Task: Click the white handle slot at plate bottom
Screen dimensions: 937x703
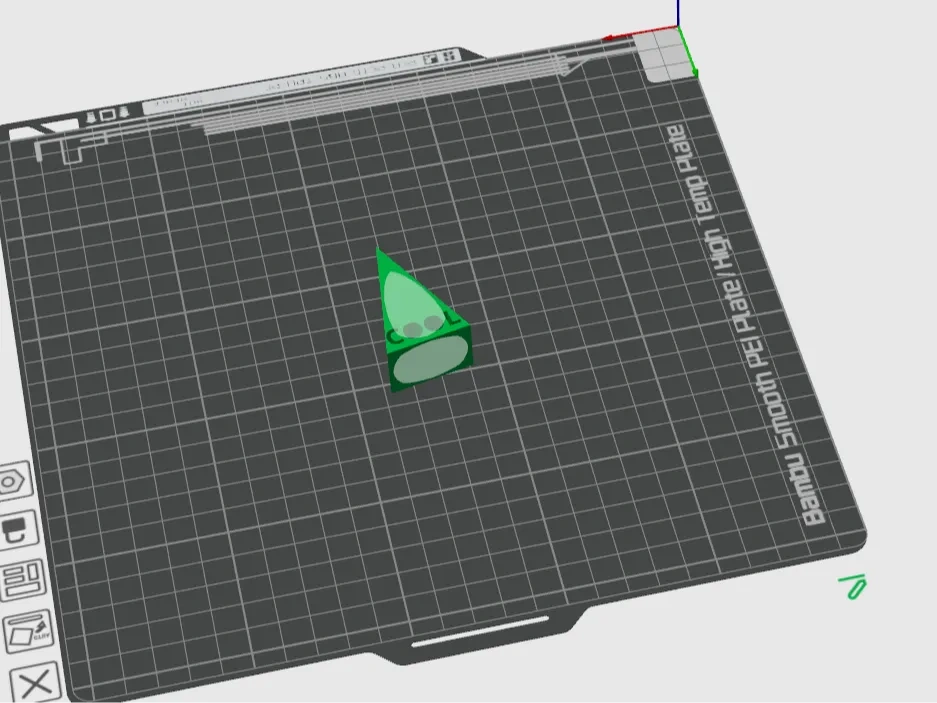Action: click(x=479, y=632)
